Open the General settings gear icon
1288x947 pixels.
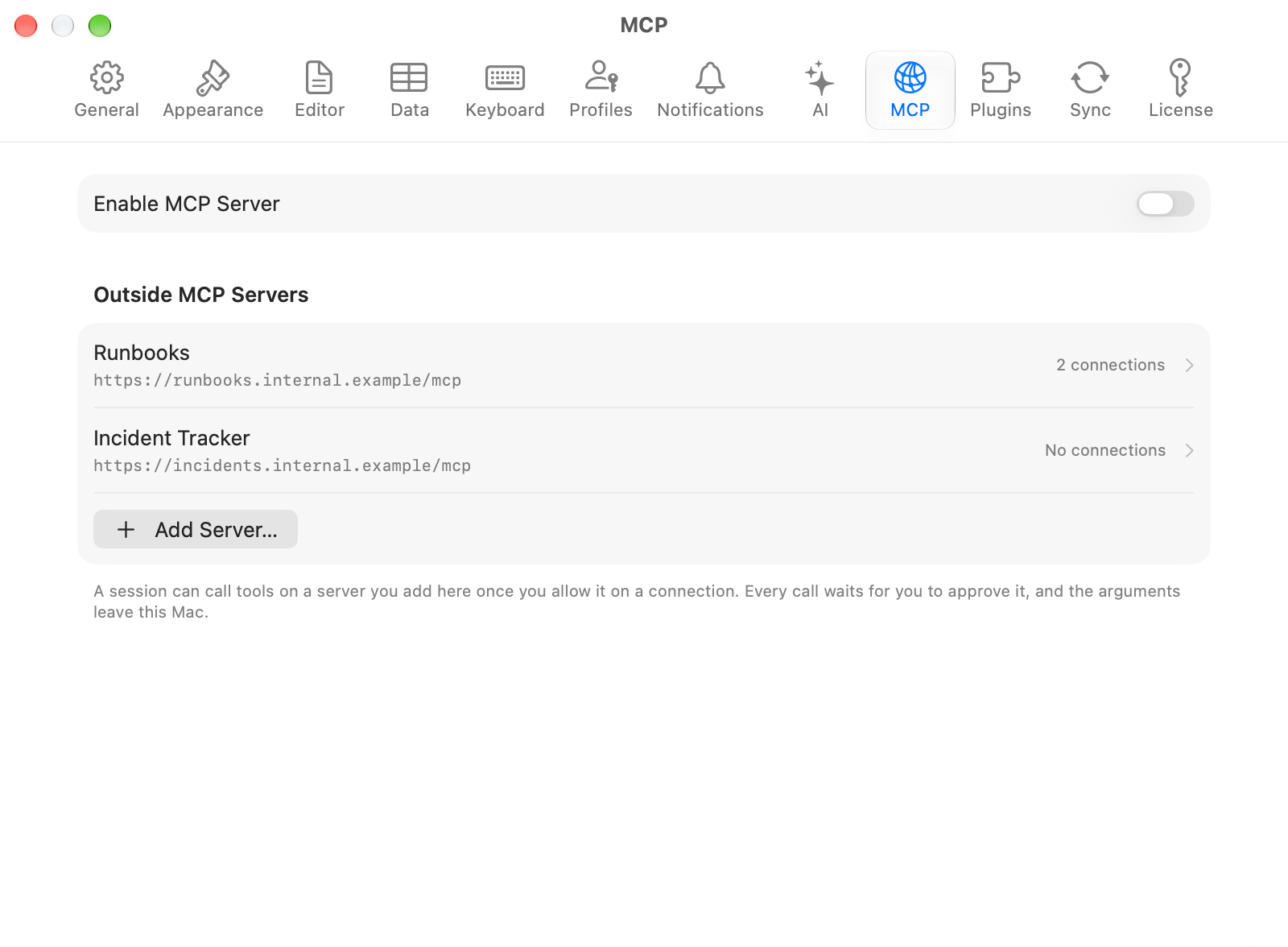[106, 78]
